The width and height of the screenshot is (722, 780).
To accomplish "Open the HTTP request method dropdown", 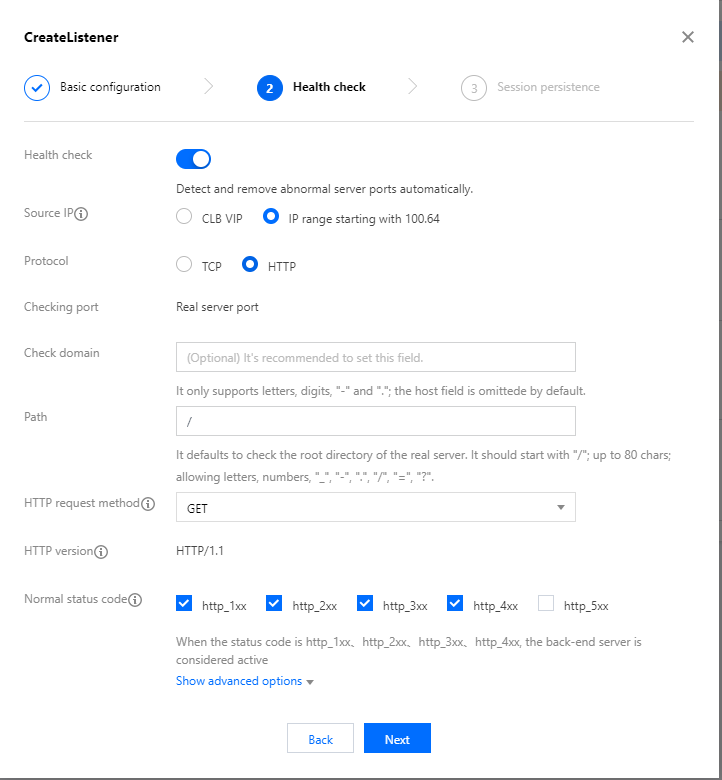I will [x=375, y=508].
